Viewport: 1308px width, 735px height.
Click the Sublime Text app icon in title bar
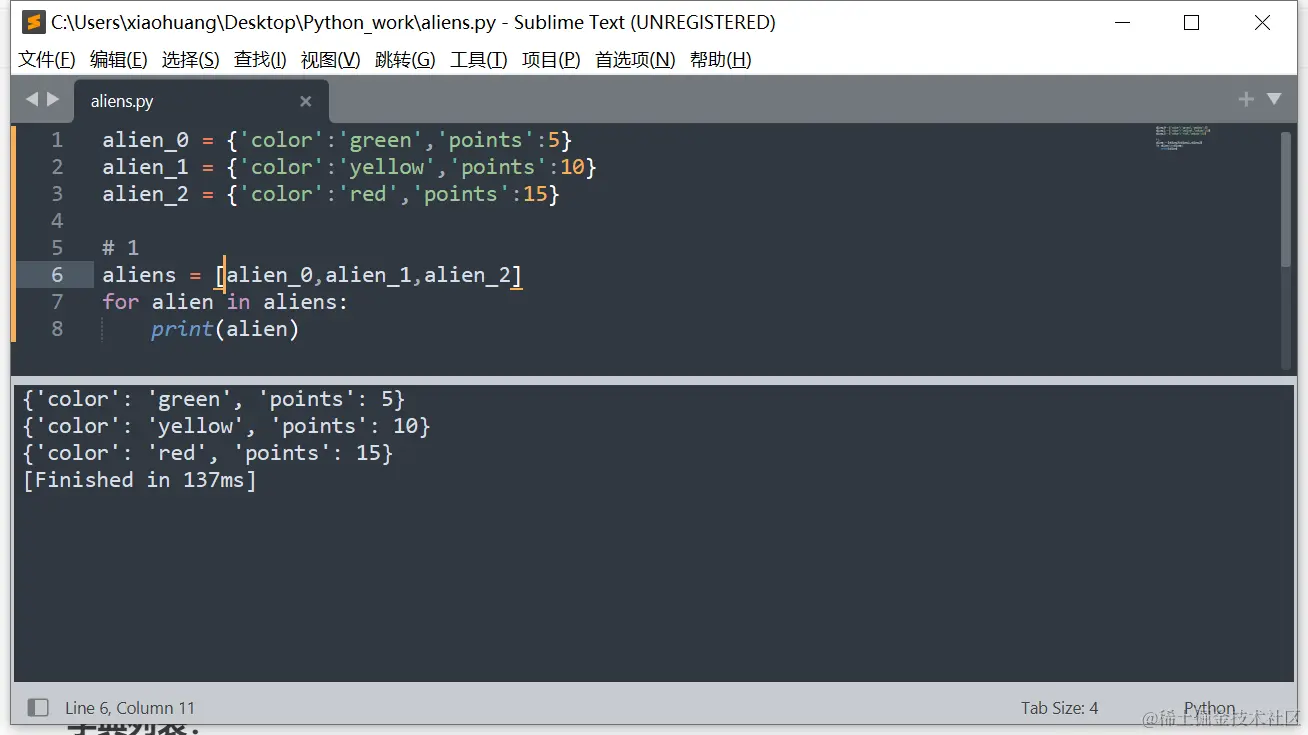coord(35,22)
